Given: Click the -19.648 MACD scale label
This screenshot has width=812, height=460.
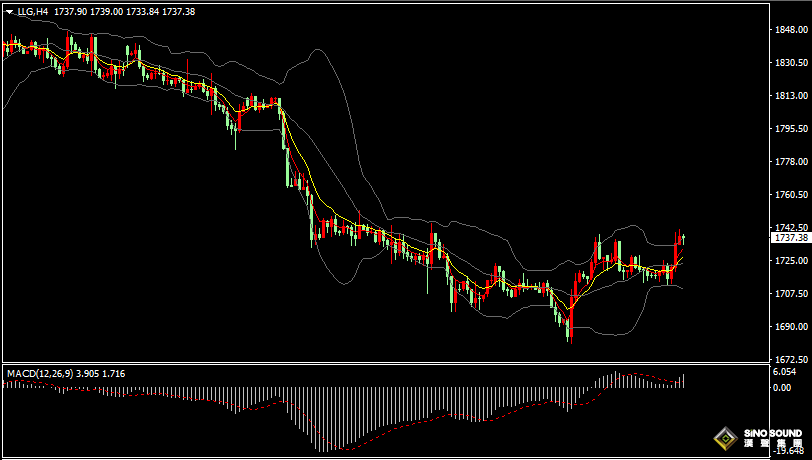Looking at the screenshot, I should 789,451.
